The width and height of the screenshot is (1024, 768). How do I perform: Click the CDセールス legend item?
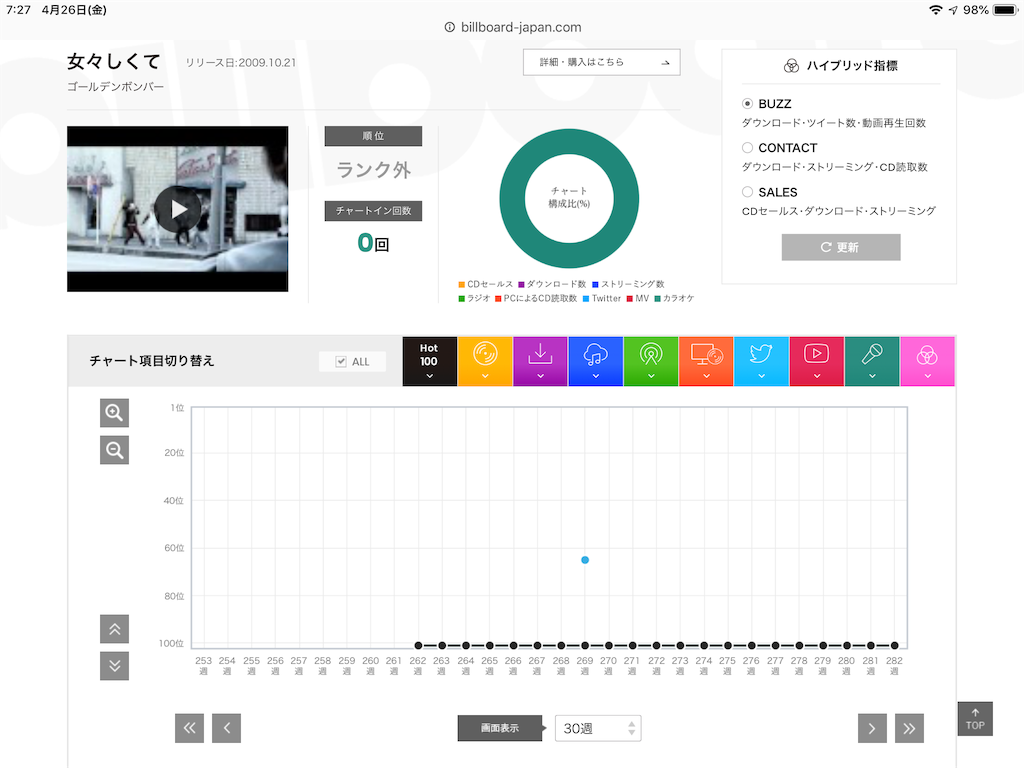click(485, 284)
